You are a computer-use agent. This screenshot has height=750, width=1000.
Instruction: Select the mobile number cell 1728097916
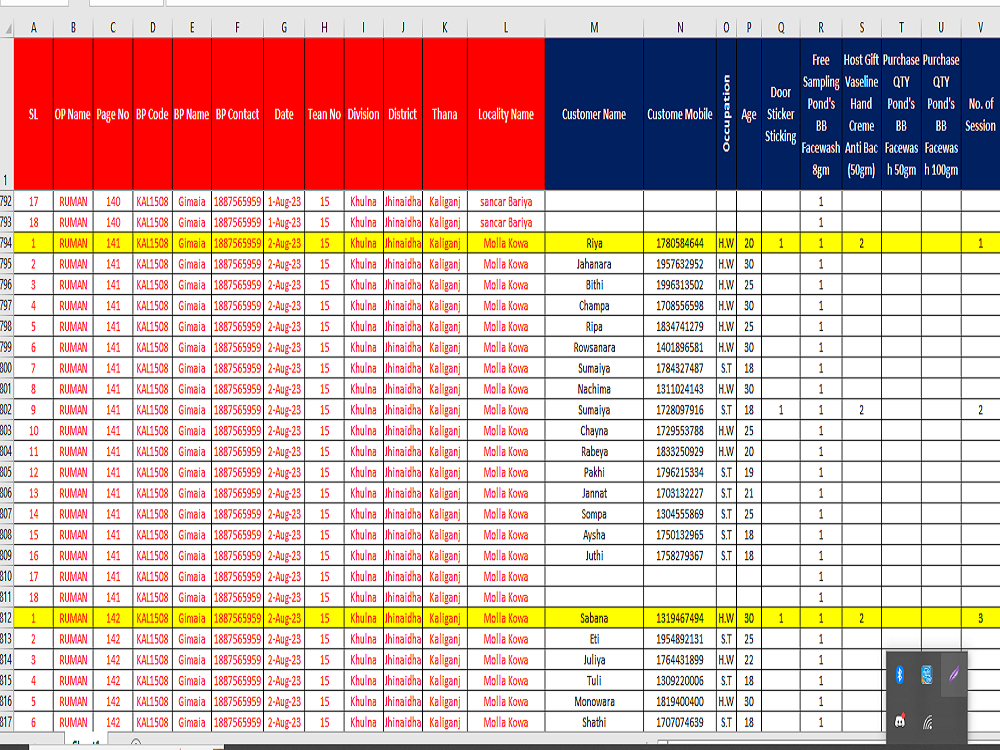pyautogui.click(x=680, y=410)
